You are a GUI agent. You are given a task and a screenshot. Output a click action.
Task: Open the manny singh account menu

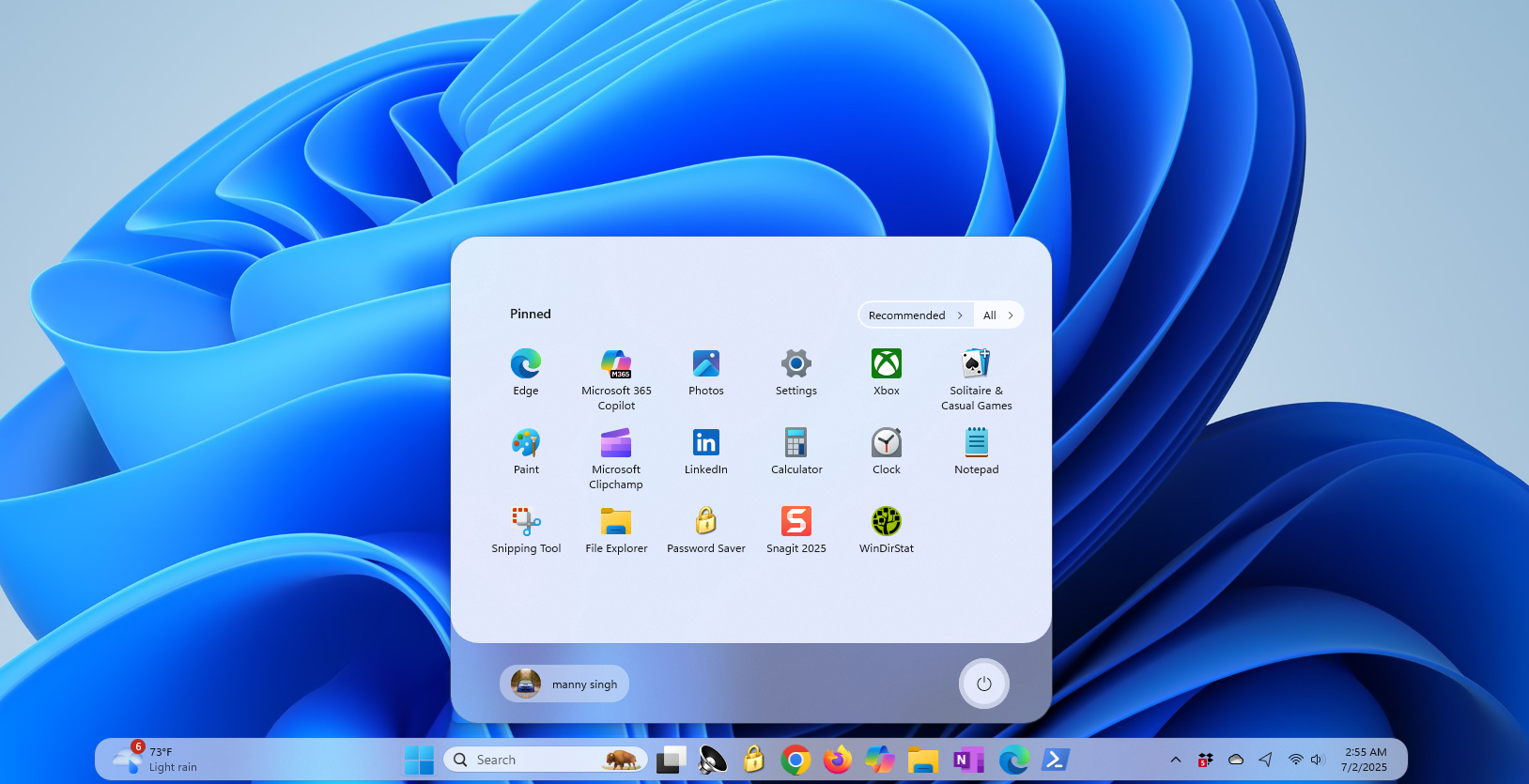pyautogui.click(x=564, y=684)
